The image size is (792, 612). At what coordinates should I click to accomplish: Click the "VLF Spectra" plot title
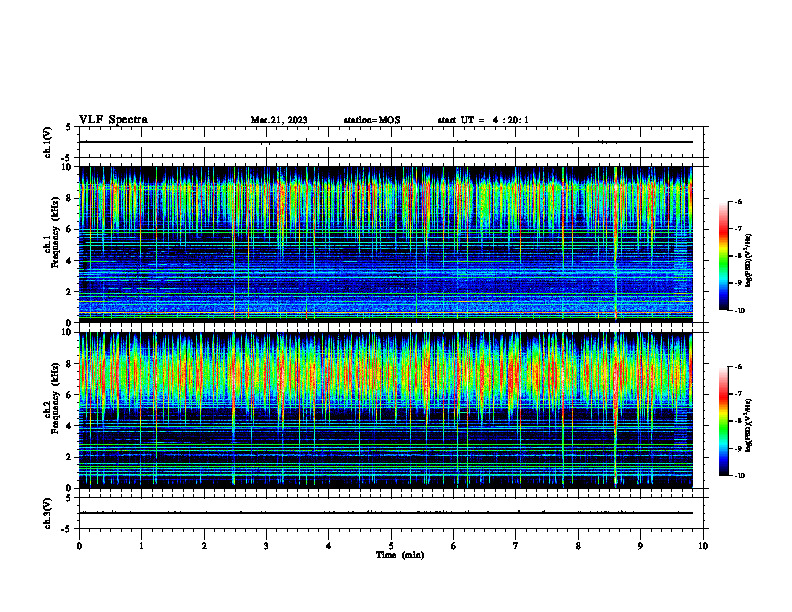tap(113, 120)
